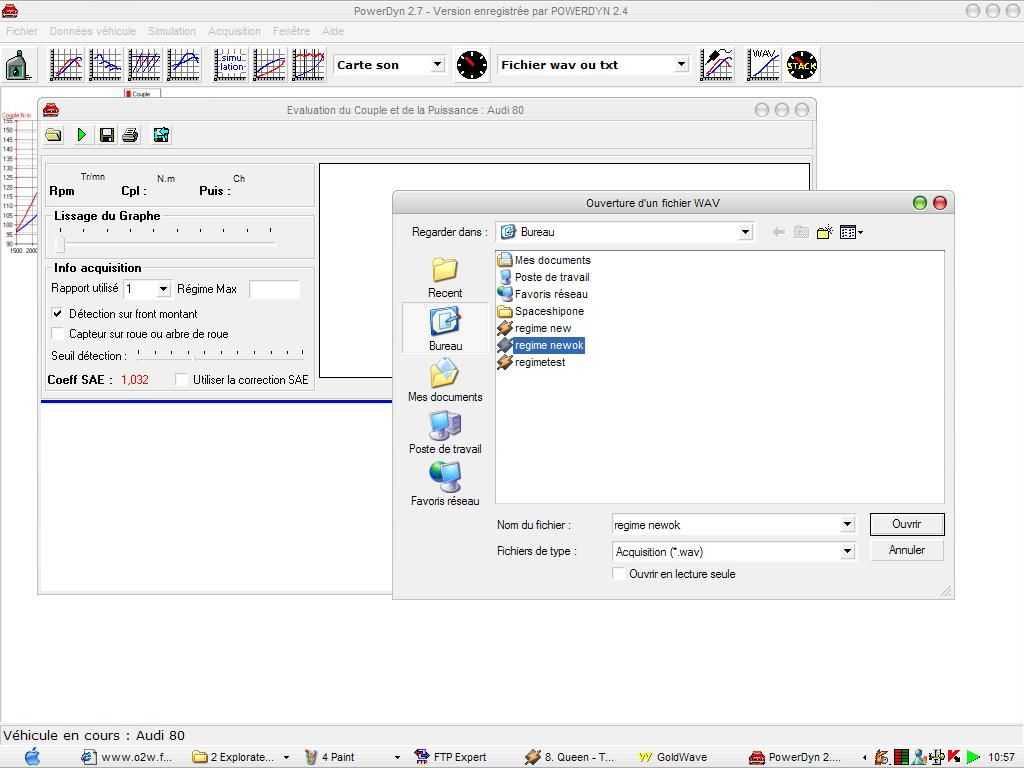Click the printer icon in Evaluation window
The height and width of the screenshot is (768, 1024).
(x=130, y=135)
